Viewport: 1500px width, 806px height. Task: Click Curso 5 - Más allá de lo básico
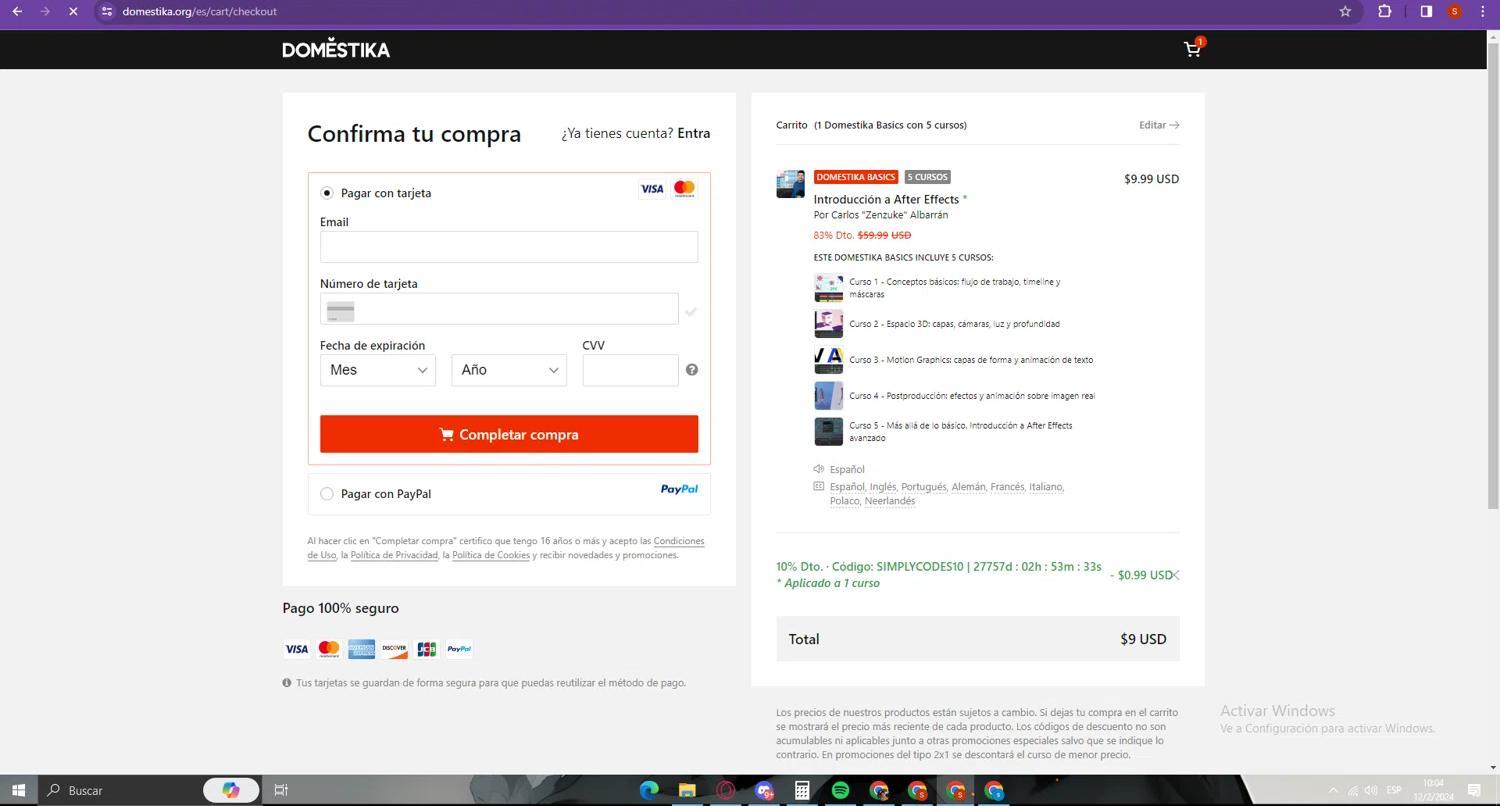960,432
